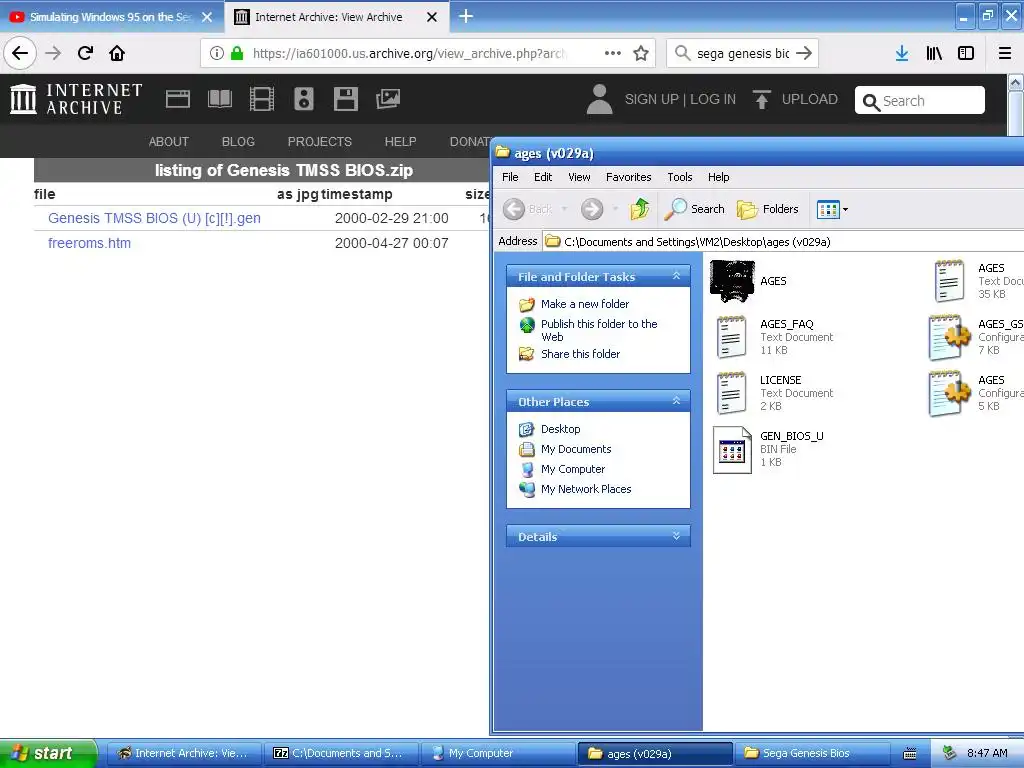Open Internet Archive audio speaker icon
Image resolution: width=1024 pixels, height=768 pixels.
pyautogui.click(x=304, y=99)
